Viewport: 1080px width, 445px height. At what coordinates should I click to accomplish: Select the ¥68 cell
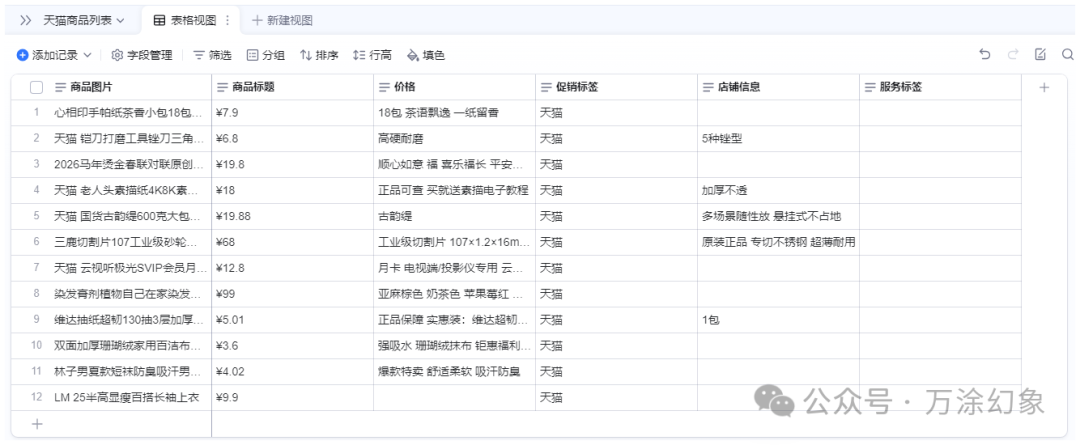[x=292, y=242]
